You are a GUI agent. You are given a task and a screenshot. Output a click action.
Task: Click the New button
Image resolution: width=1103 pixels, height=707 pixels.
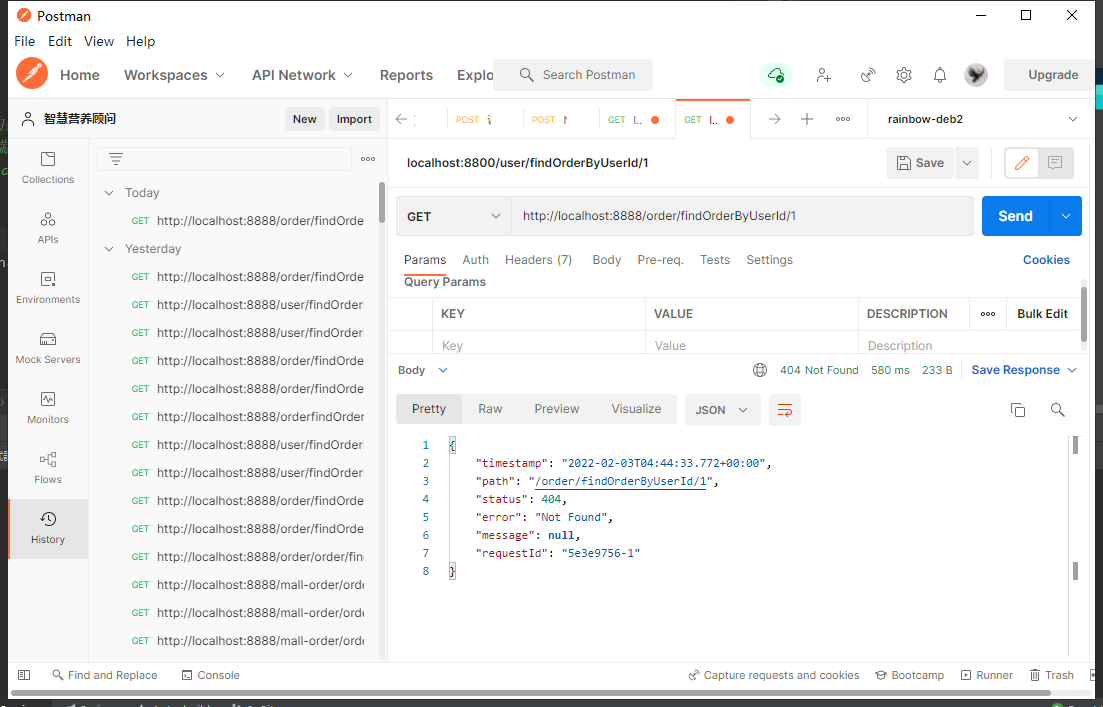click(x=305, y=119)
